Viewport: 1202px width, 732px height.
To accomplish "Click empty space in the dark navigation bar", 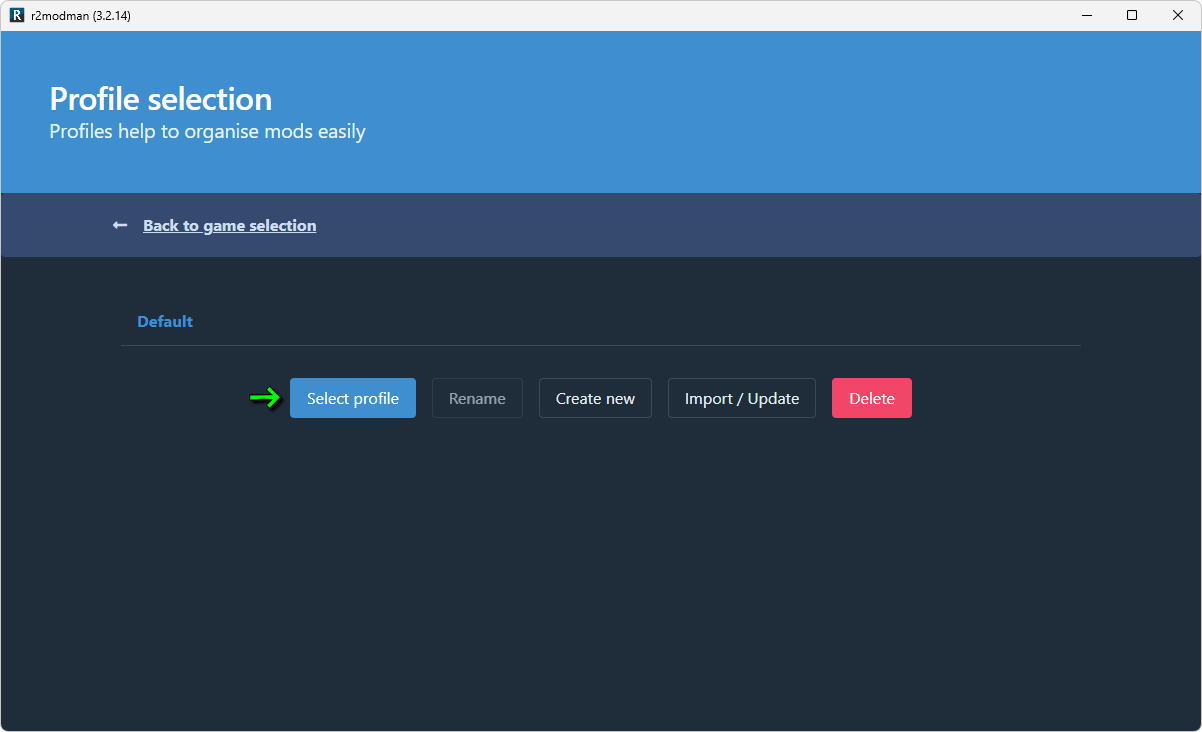I will click(x=750, y=226).
